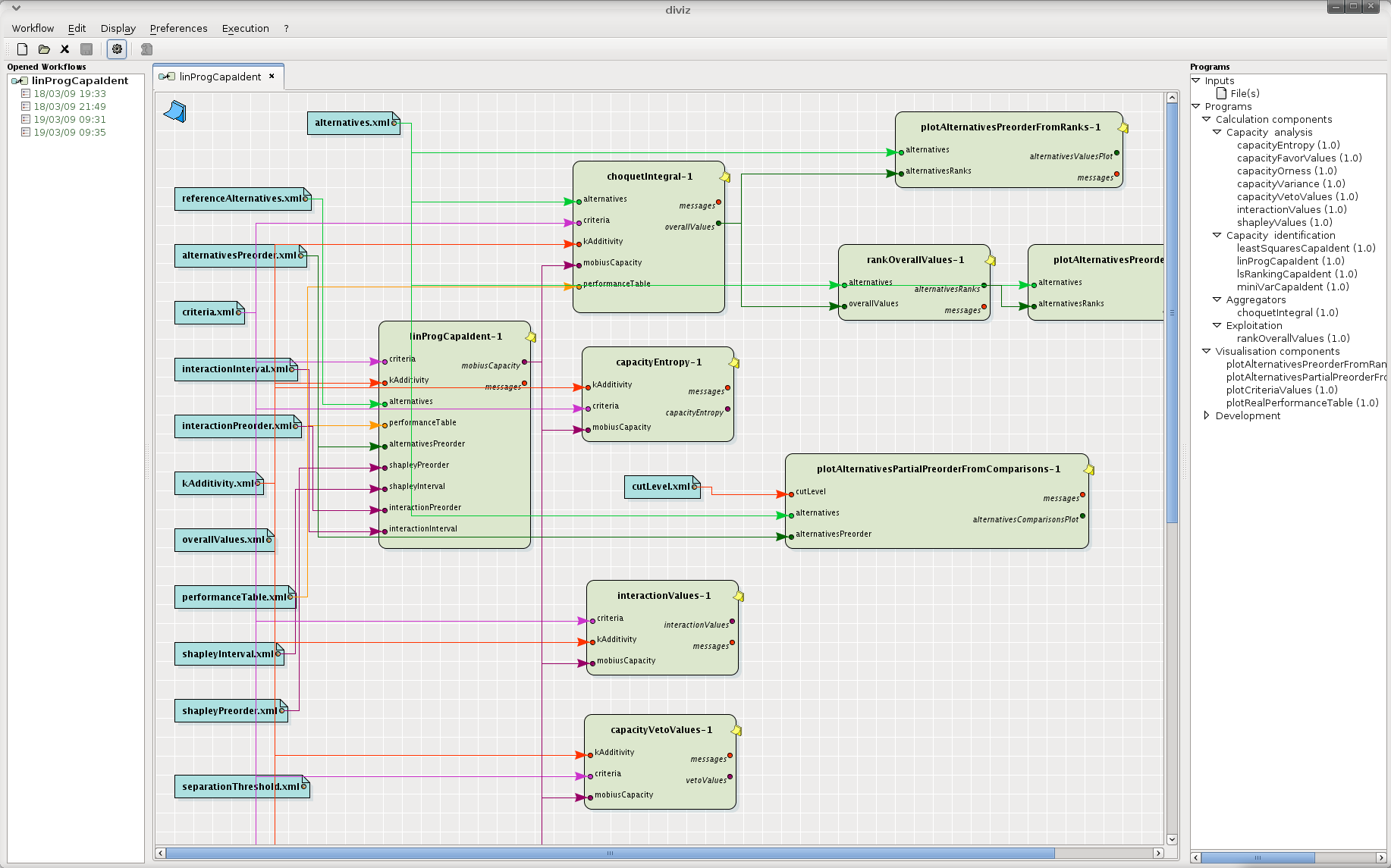Click the gear execute icon in toolbar
The width and height of the screenshot is (1391, 868).
pos(117,49)
